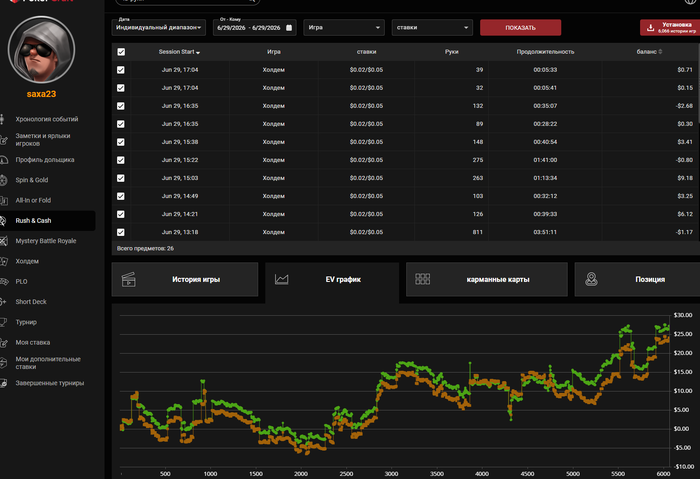Click the saxa23 username link
Screen dimensions: 700x479
click(41, 94)
